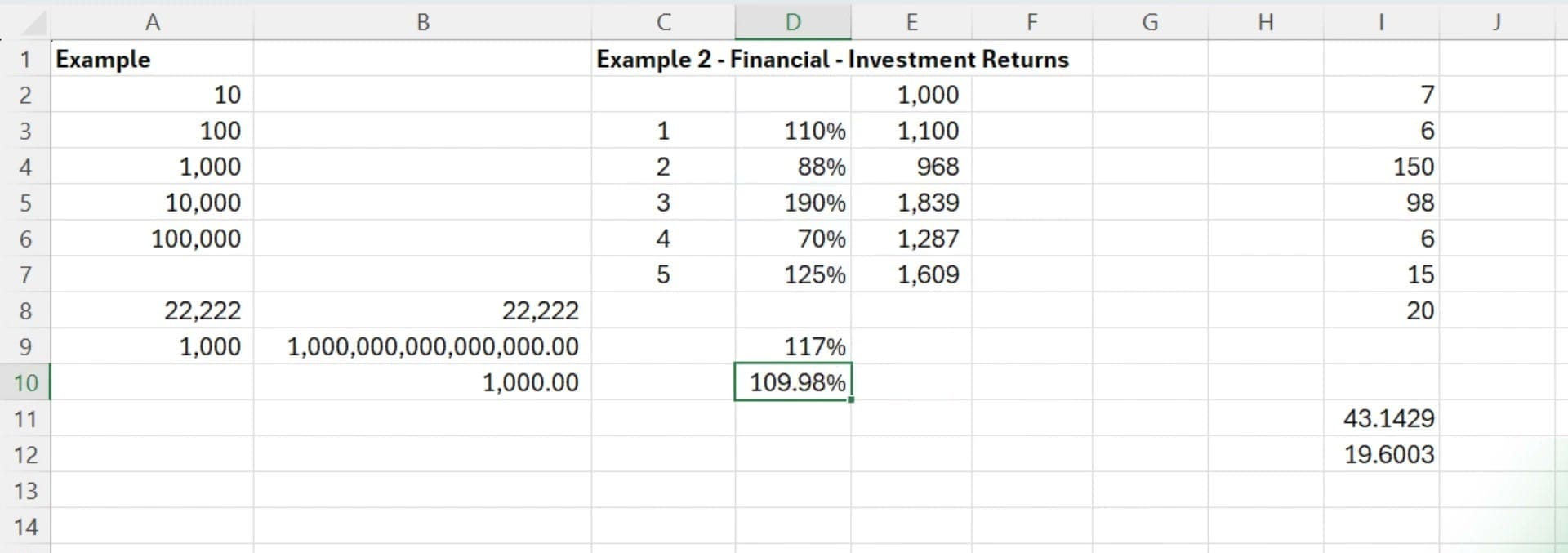
Task: Select cell containing 109.98%
Action: [x=792, y=382]
